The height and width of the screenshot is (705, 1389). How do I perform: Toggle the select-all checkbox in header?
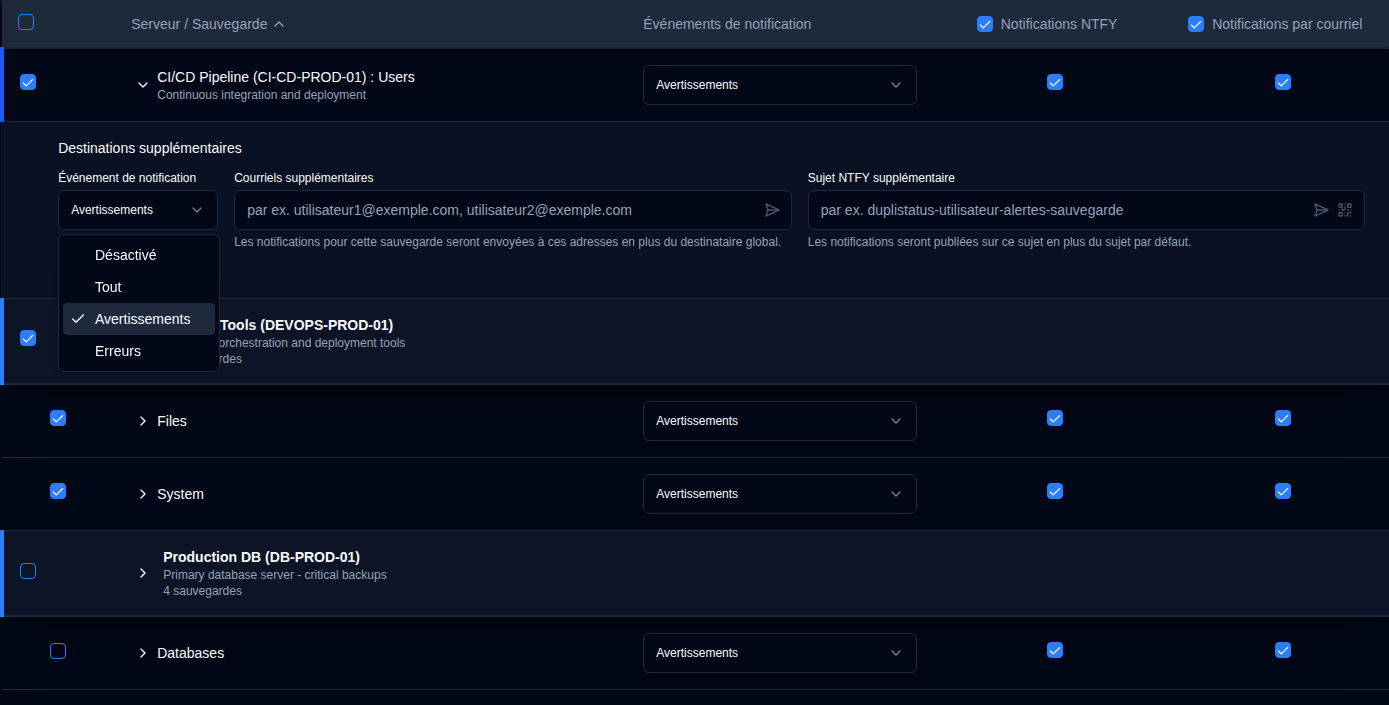26,22
